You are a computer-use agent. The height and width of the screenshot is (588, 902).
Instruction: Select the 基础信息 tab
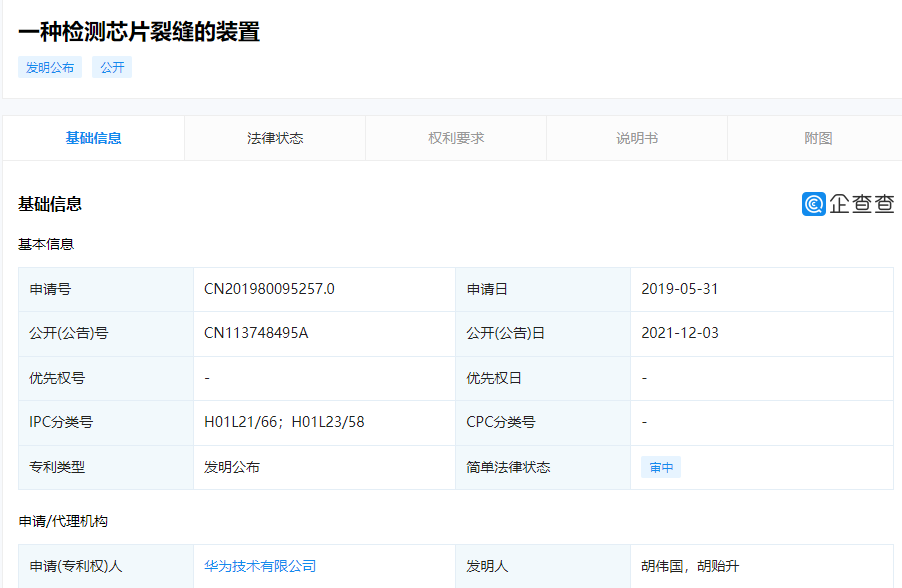(x=94, y=138)
